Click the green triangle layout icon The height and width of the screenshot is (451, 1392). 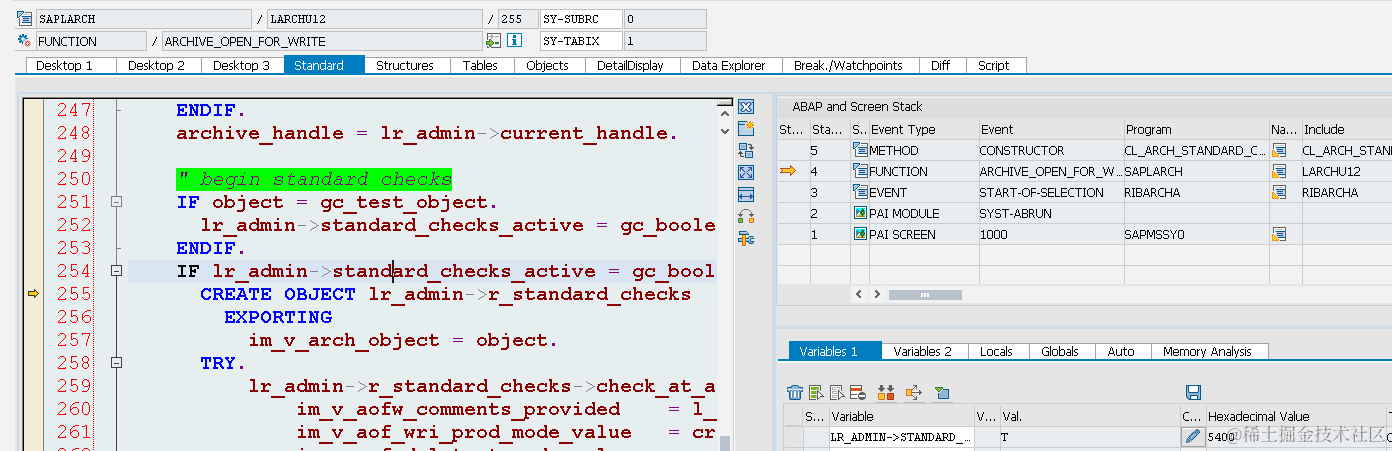coord(941,393)
